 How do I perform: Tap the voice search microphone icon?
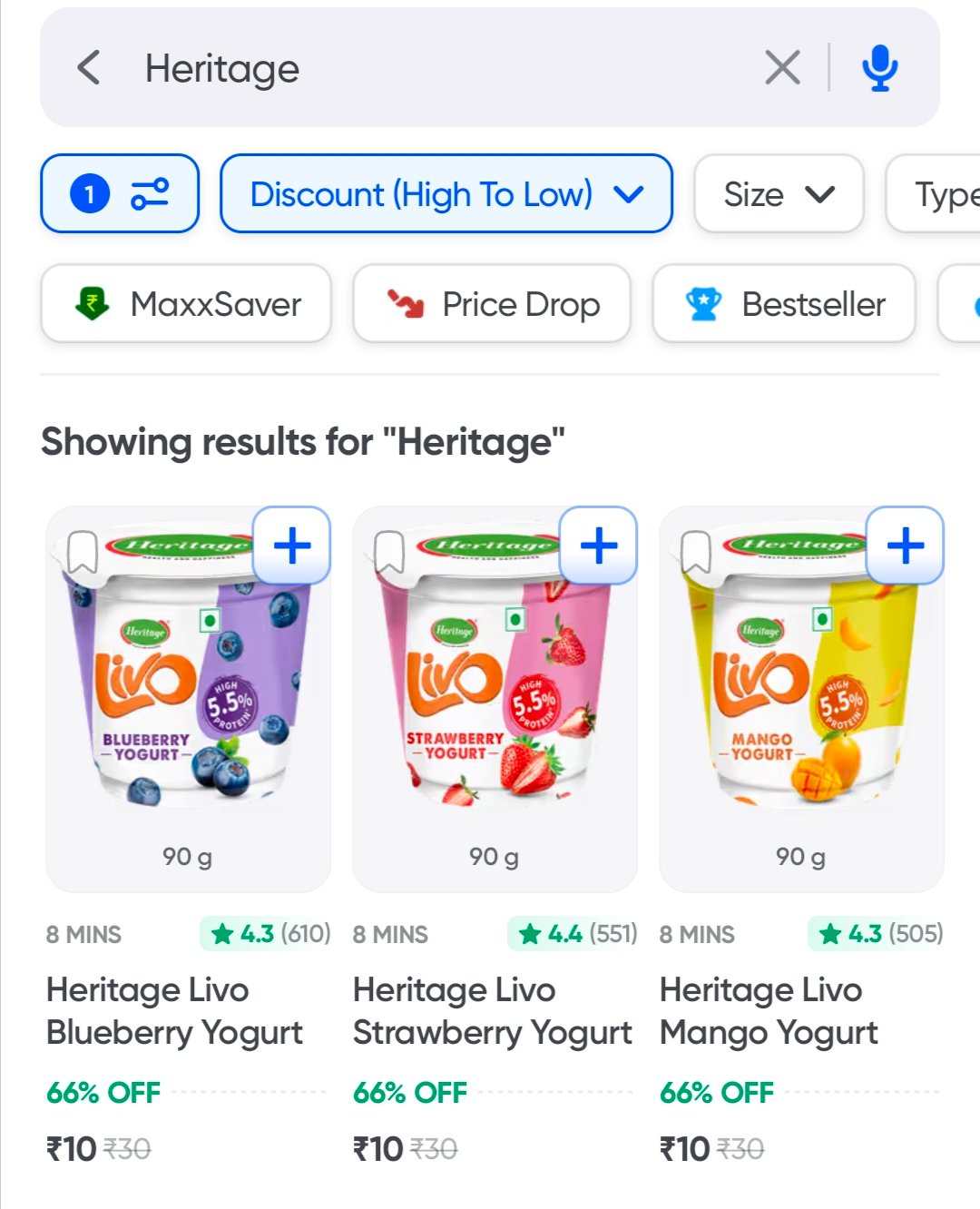click(x=879, y=68)
